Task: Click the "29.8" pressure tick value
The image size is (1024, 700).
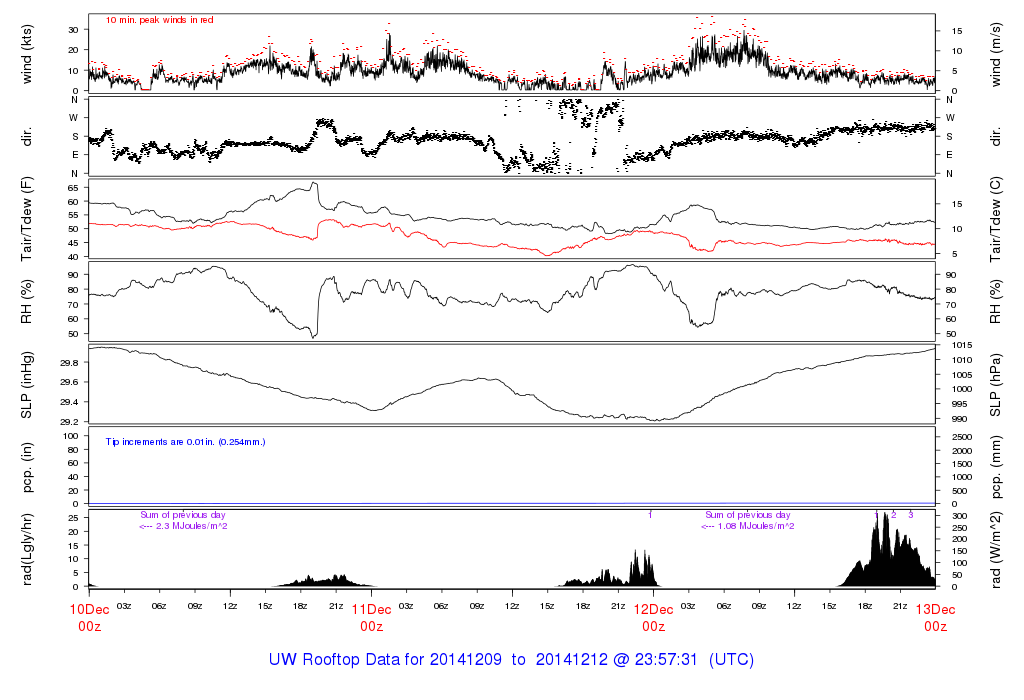Action: pos(69,363)
